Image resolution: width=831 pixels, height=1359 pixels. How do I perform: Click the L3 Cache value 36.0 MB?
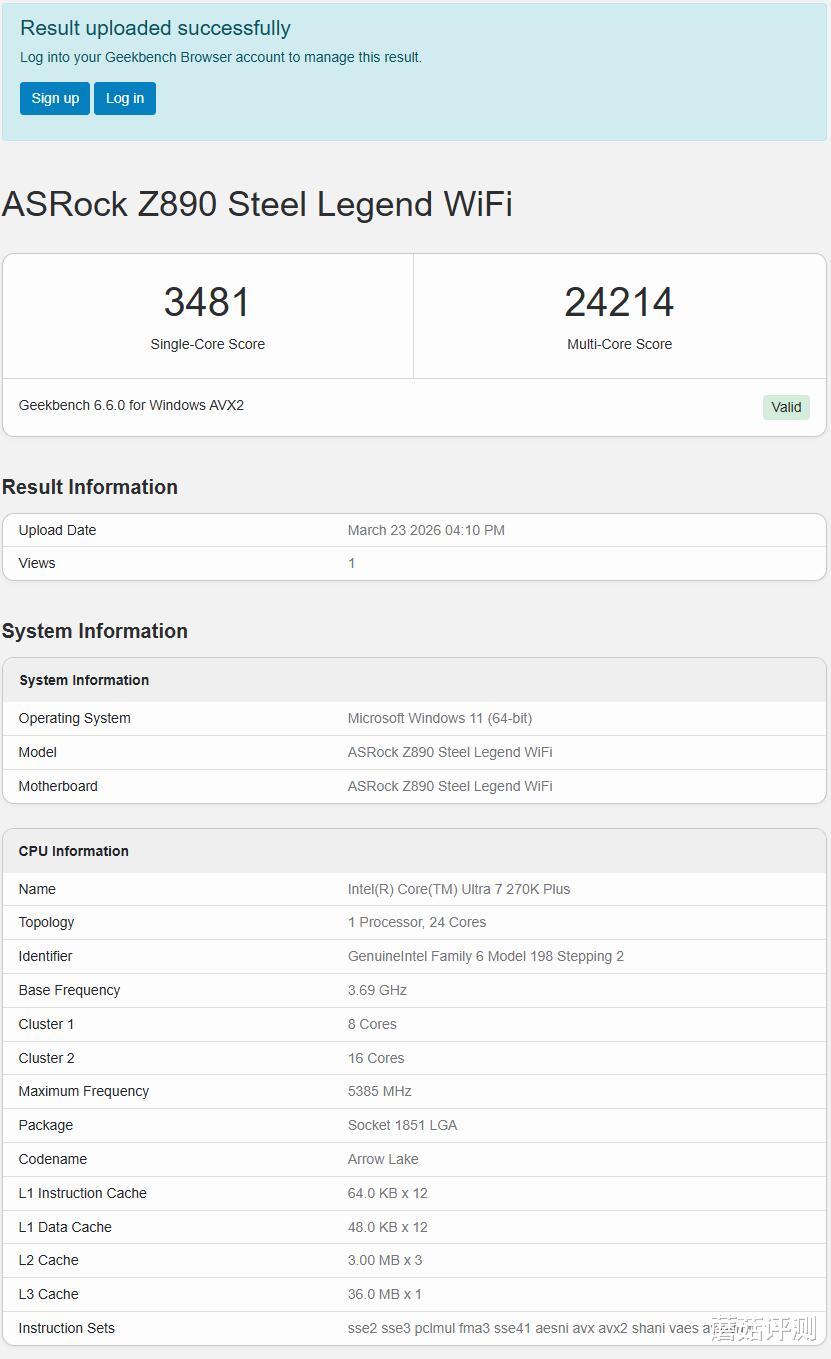click(x=385, y=1294)
